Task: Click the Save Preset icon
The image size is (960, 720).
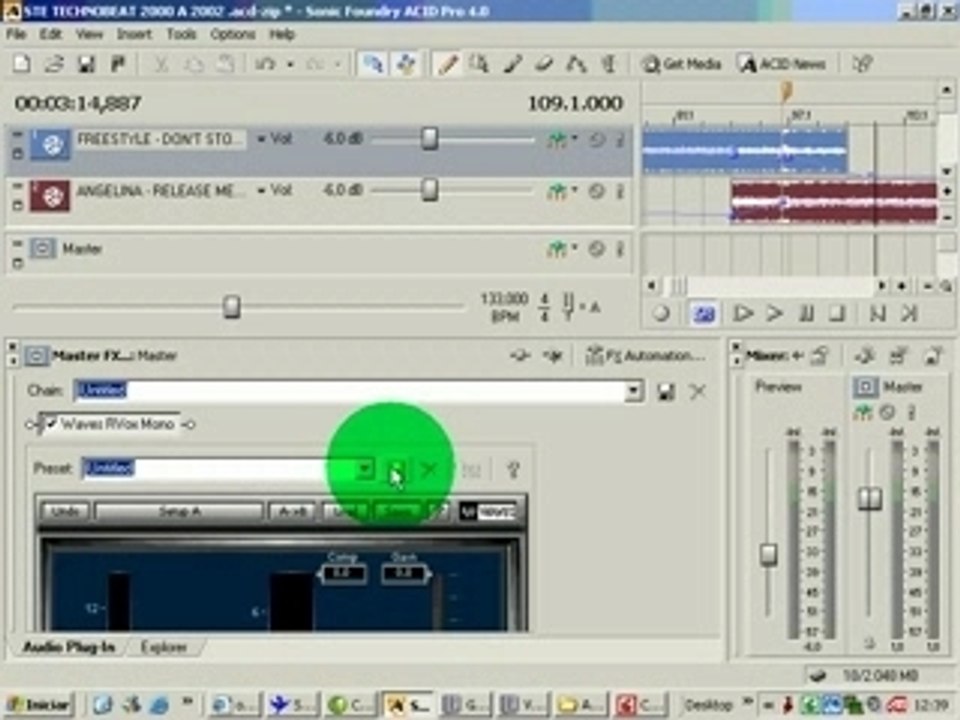Action: [397, 470]
